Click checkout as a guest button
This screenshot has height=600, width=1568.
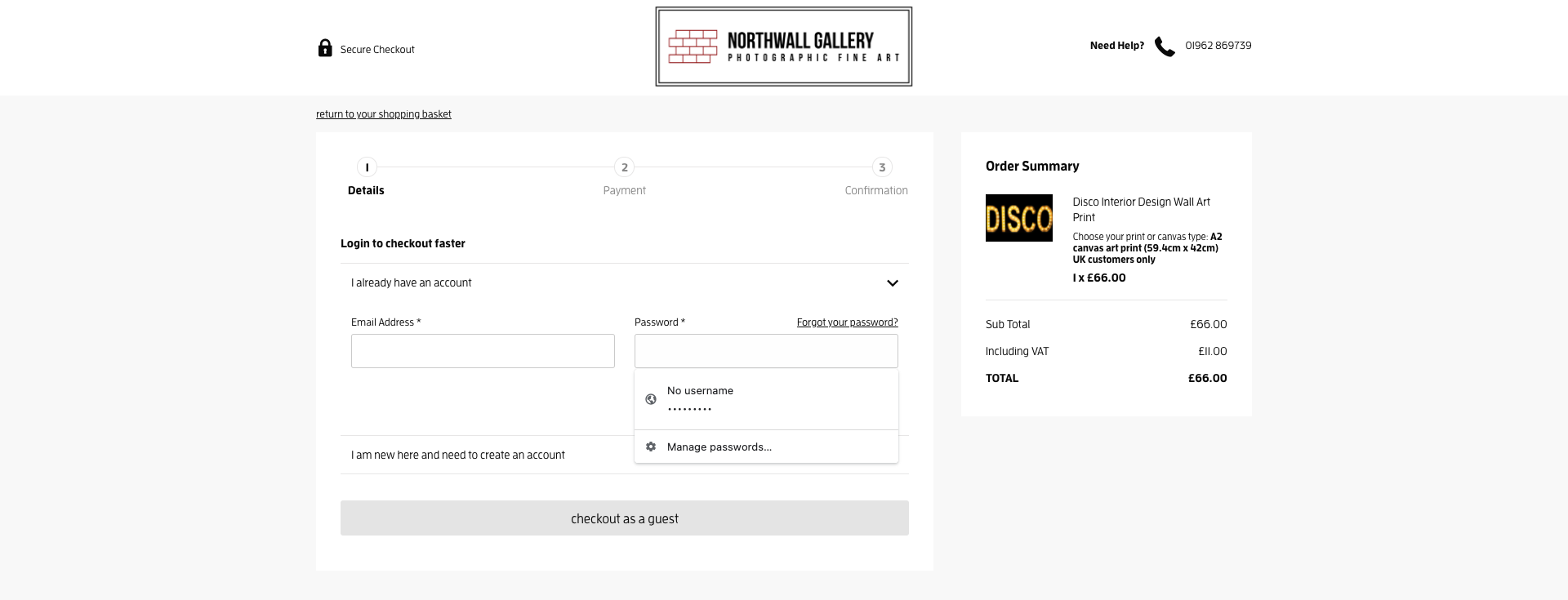coord(625,518)
